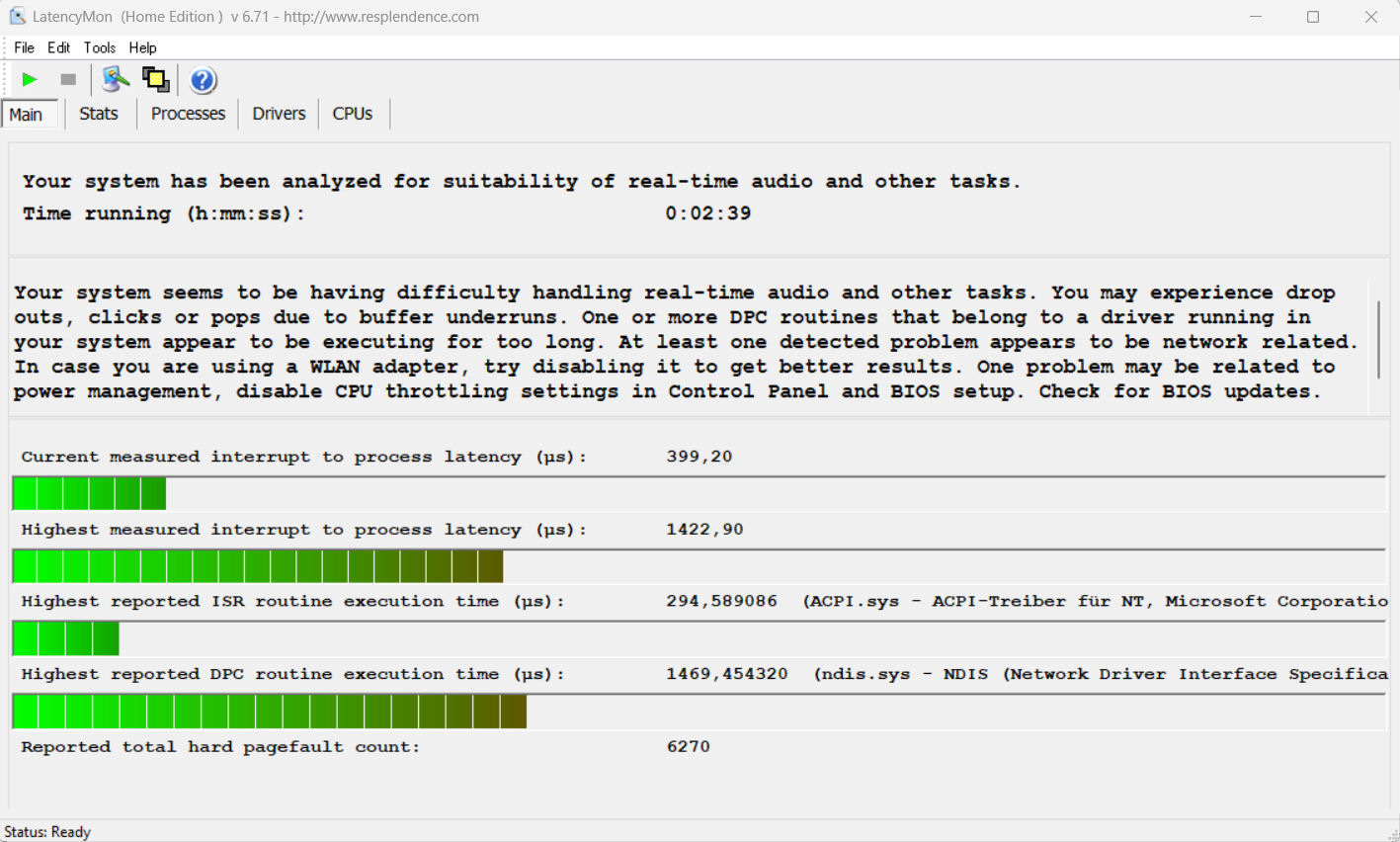Click the ISR execution time value 294,589086
This screenshot has height=842, width=1400.
721,601
